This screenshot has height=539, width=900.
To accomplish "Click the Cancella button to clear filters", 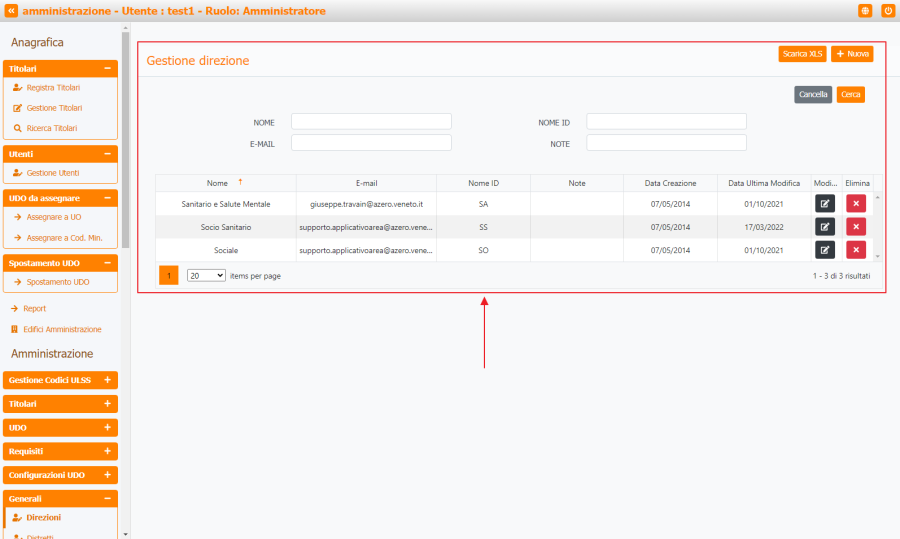I will point(813,95).
